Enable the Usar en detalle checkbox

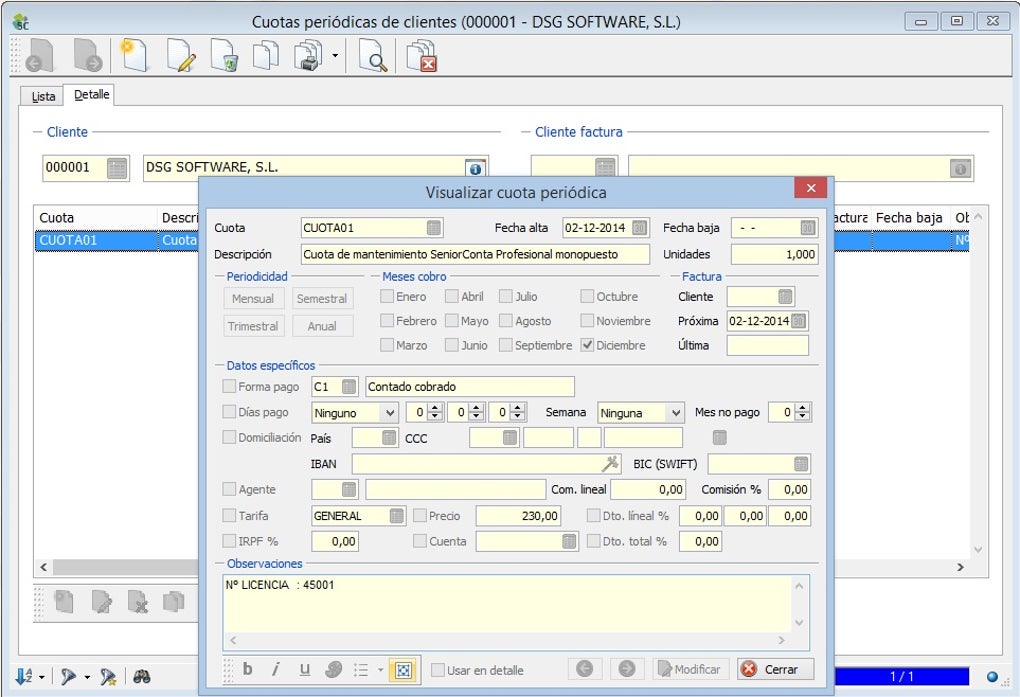438,670
